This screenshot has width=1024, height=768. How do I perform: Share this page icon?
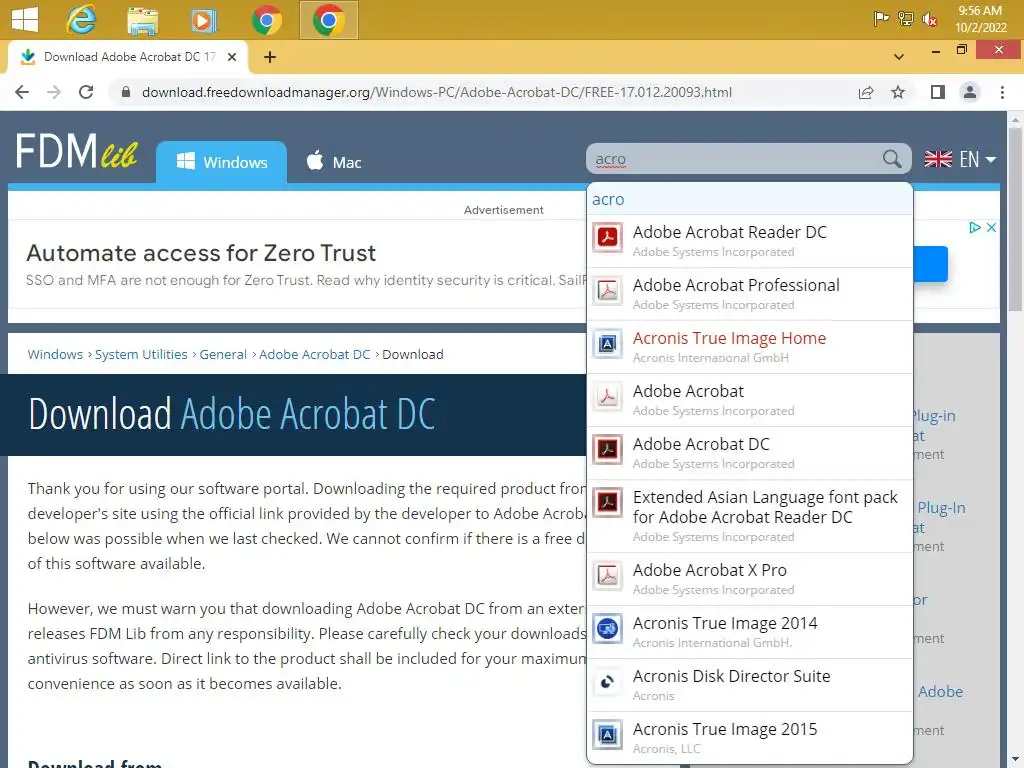(866, 92)
